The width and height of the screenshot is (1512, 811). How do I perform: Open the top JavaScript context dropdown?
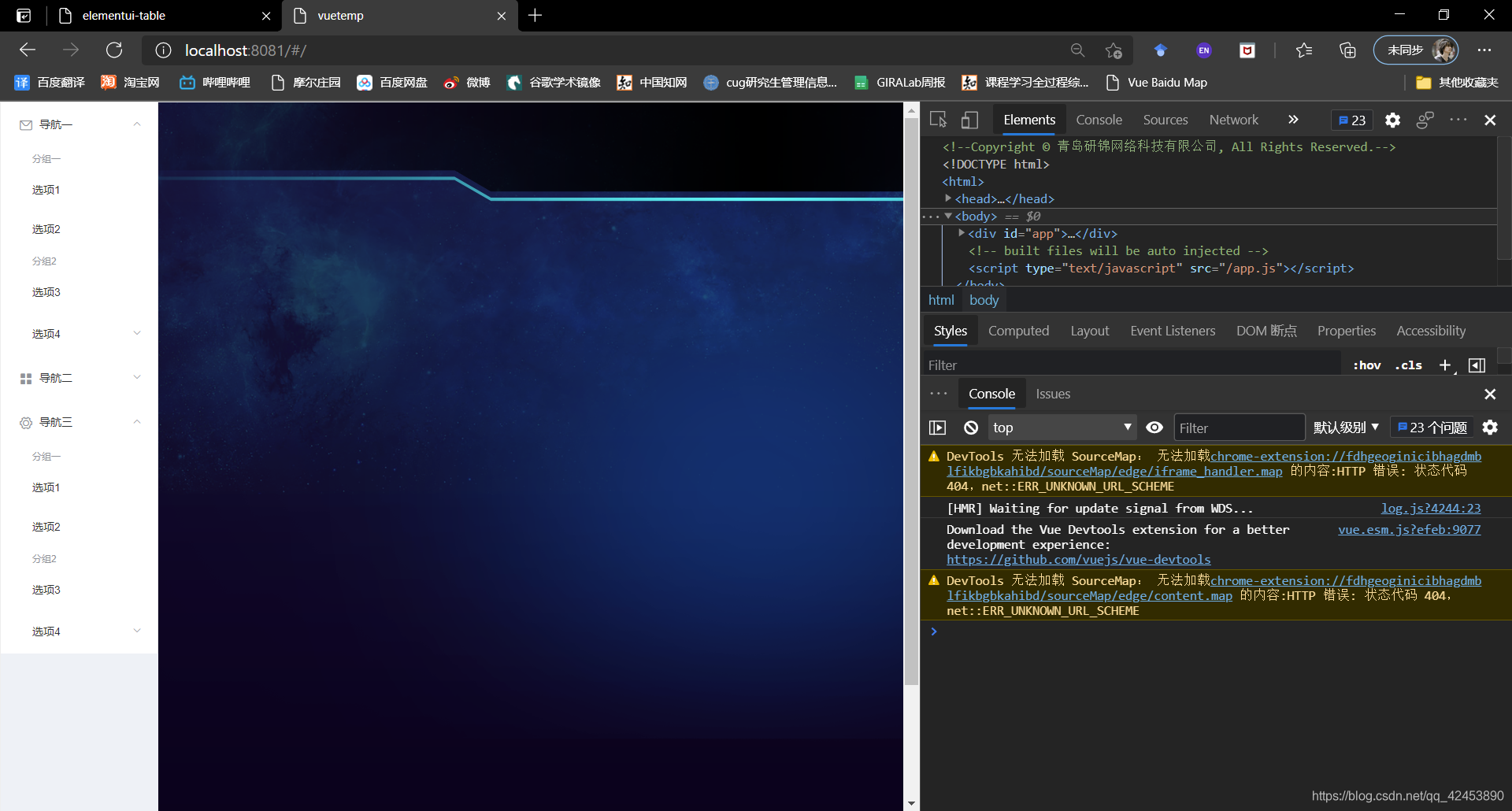pyautogui.click(x=1062, y=428)
